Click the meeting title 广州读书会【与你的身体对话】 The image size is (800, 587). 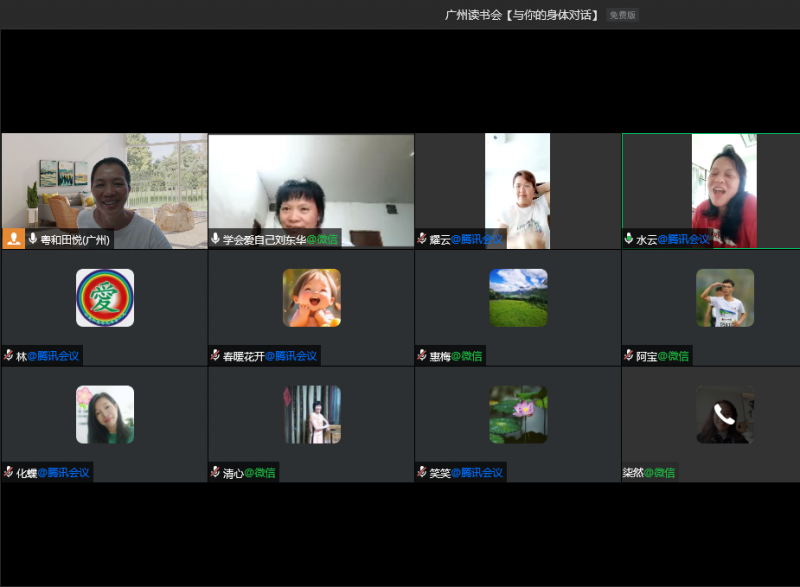(x=522, y=15)
